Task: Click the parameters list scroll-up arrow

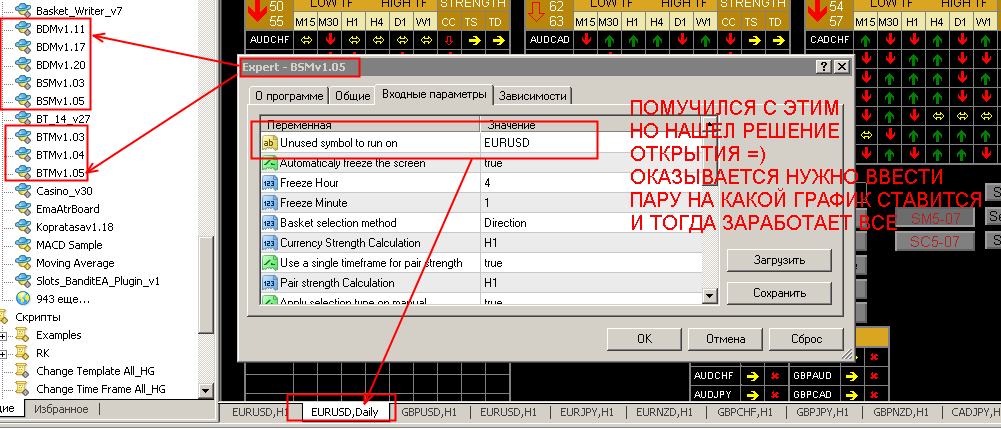Action: (710, 123)
